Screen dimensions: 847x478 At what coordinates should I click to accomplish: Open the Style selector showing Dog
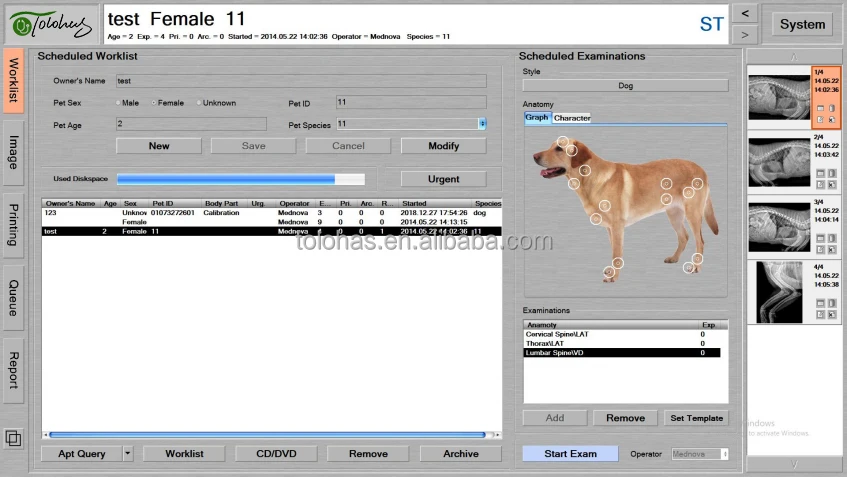(x=625, y=85)
